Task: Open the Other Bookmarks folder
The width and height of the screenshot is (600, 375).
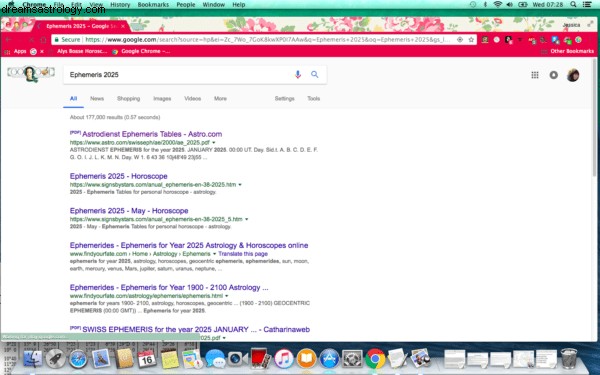Action: point(568,51)
